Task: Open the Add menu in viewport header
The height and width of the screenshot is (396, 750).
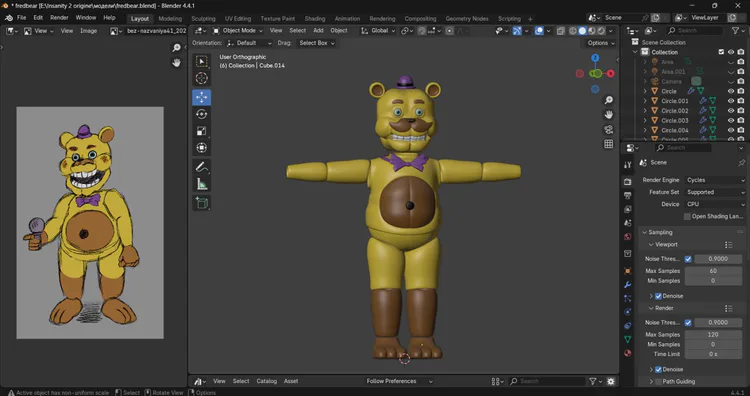Action: tap(318, 31)
